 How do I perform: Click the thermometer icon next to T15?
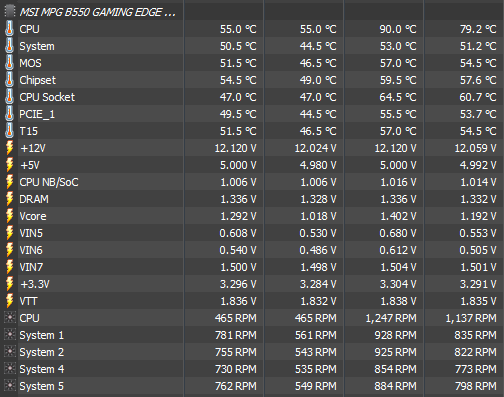point(10,131)
